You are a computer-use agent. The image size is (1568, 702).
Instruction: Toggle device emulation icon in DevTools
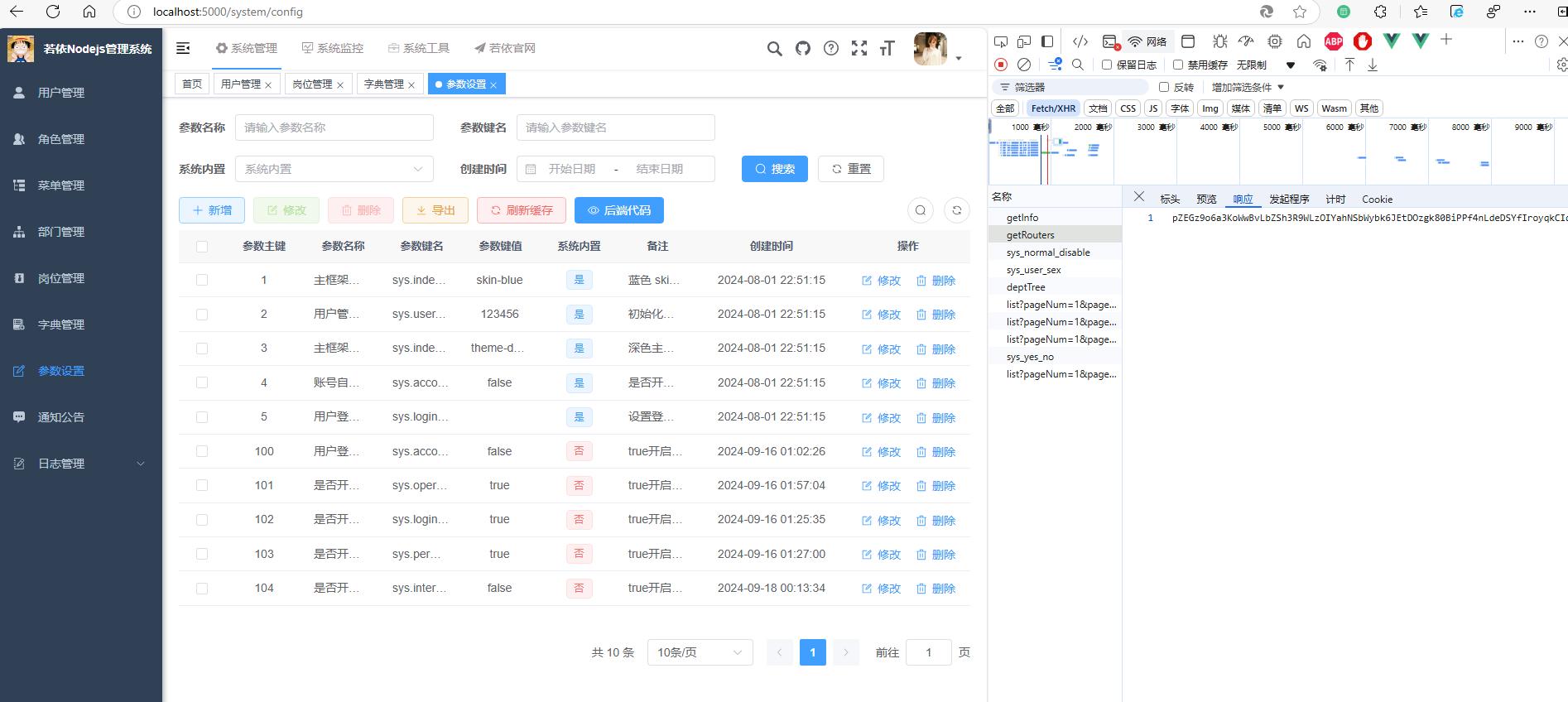click(x=1024, y=41)
